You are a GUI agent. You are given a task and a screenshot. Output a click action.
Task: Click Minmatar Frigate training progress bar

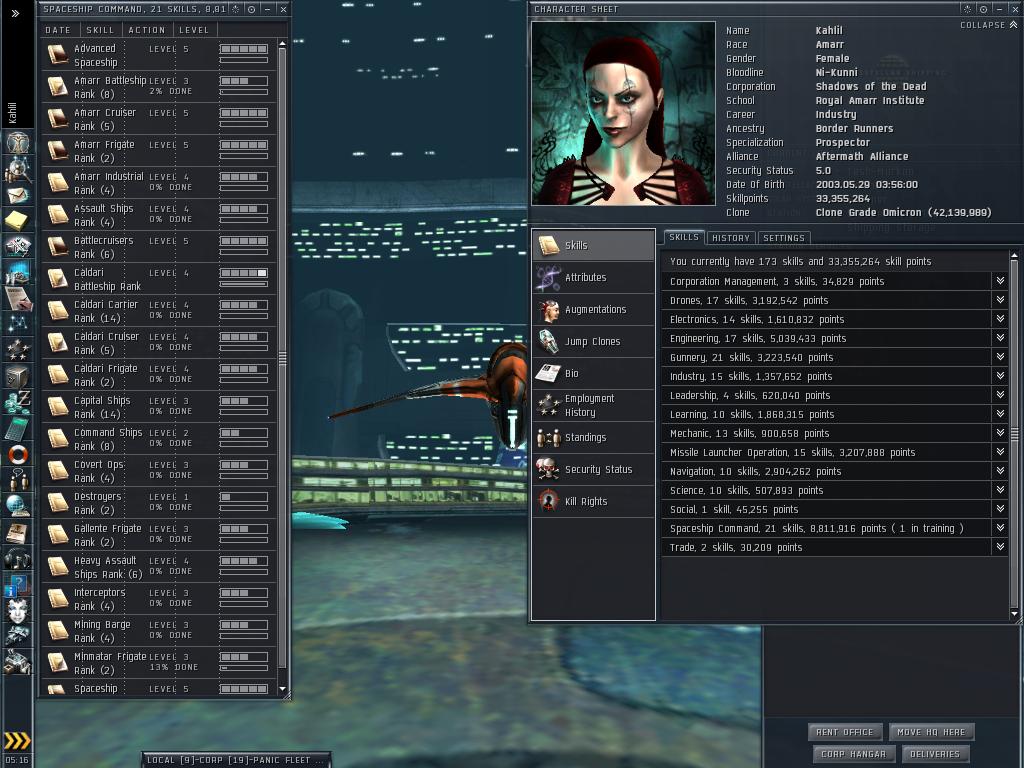tap(244, 668)
